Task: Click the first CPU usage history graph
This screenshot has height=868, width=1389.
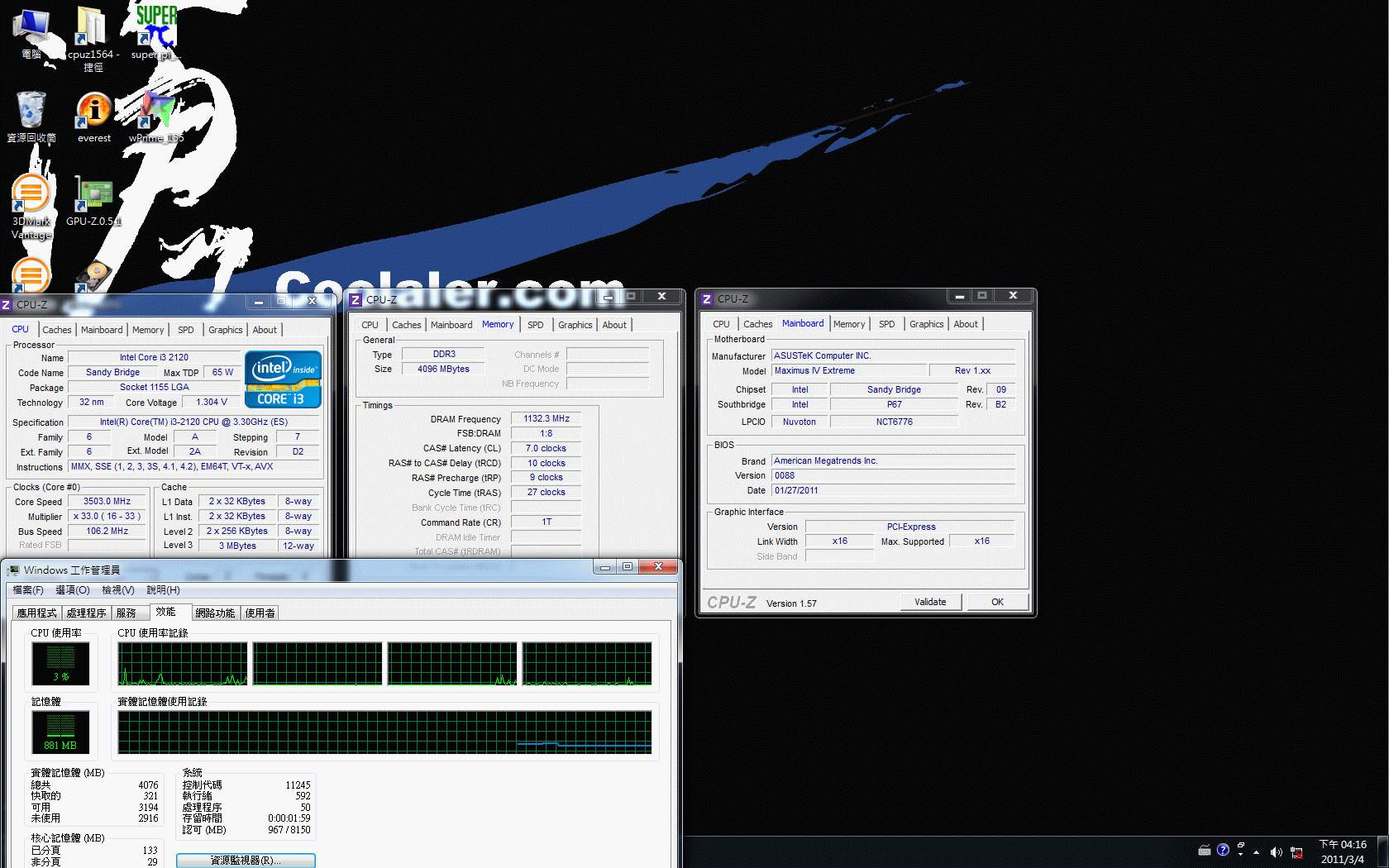Action: [183, 664]
